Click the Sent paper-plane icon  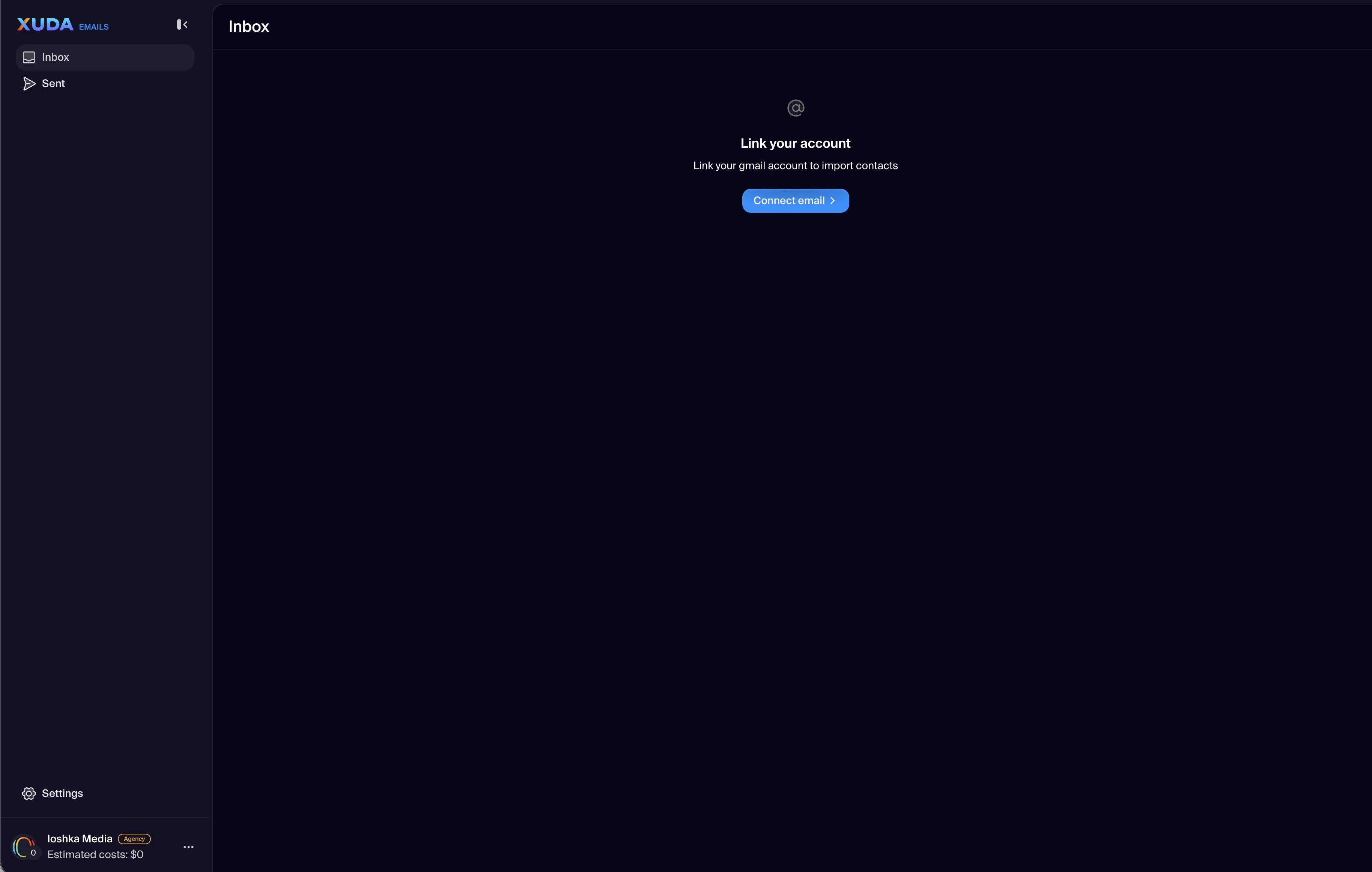(29, 84)
